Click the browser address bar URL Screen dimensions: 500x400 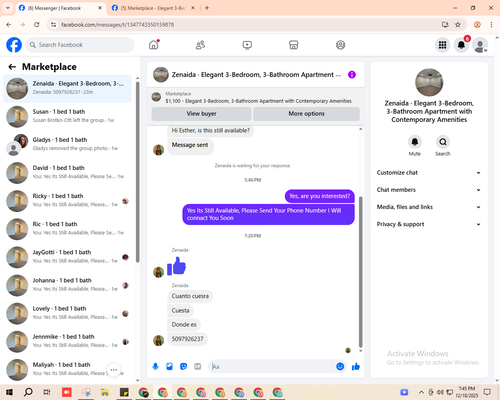117,25
